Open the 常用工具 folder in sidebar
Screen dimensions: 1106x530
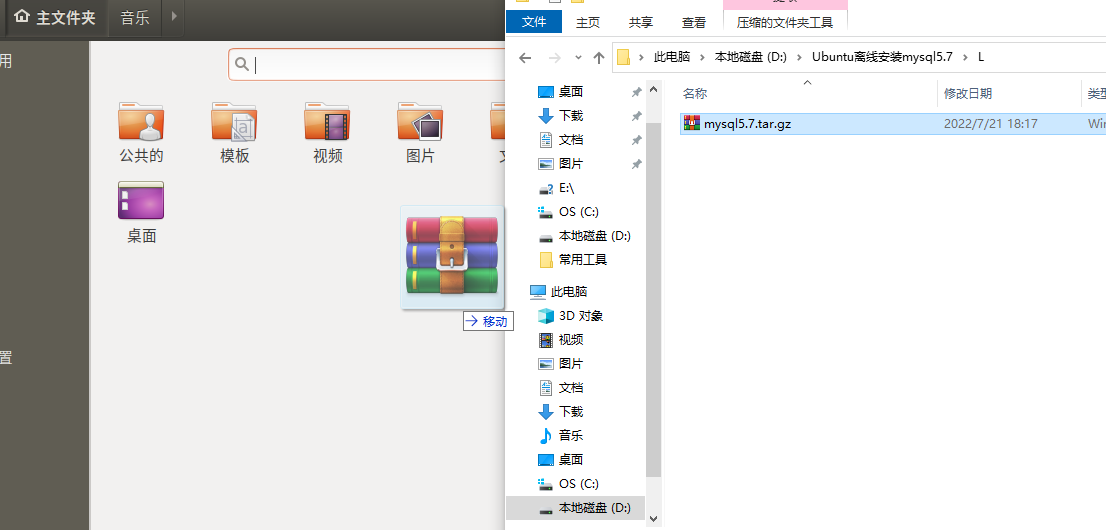(x=583, y=260)
